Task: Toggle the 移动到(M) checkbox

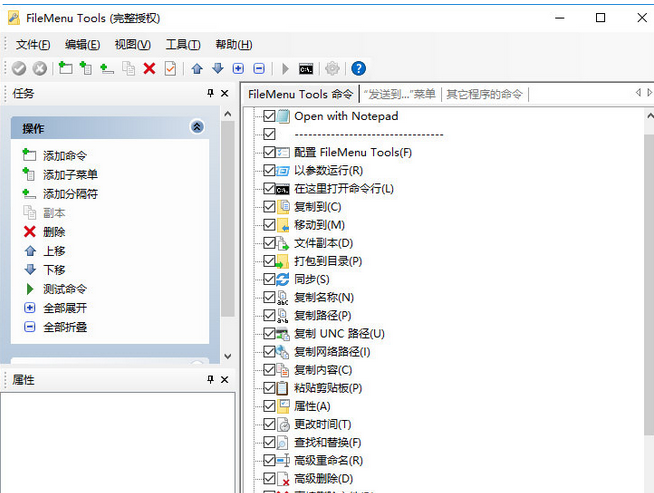Action: [x=269, y=225]
